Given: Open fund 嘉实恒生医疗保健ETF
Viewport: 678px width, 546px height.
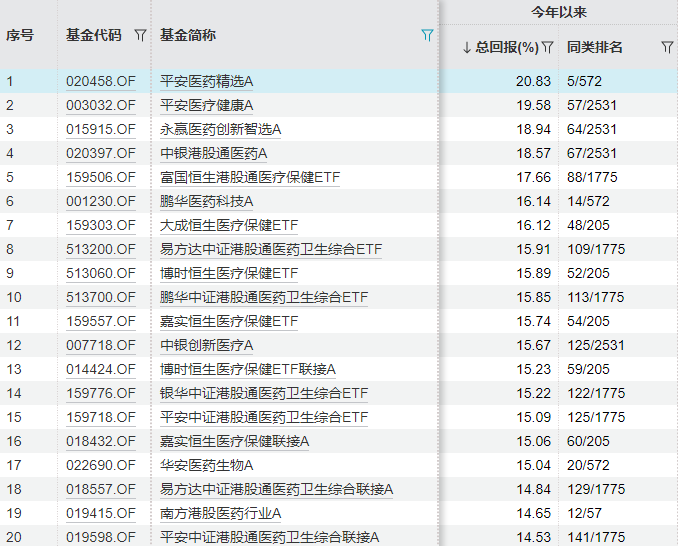Looking at the screenshot, I should [229, 321].
